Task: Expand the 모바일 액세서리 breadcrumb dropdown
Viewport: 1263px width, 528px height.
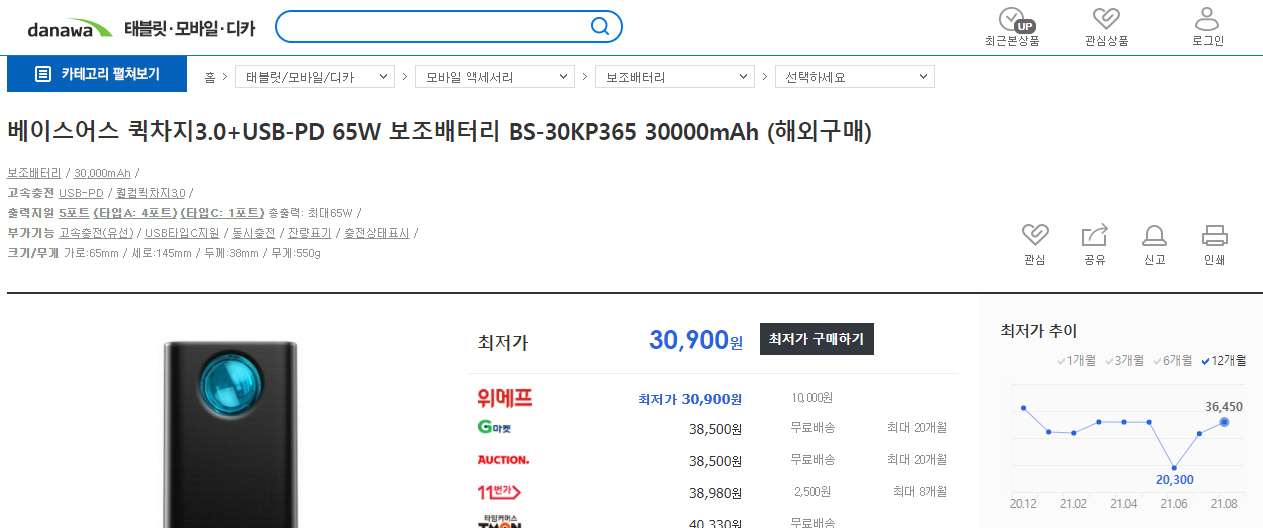Action: coord(495,77)
